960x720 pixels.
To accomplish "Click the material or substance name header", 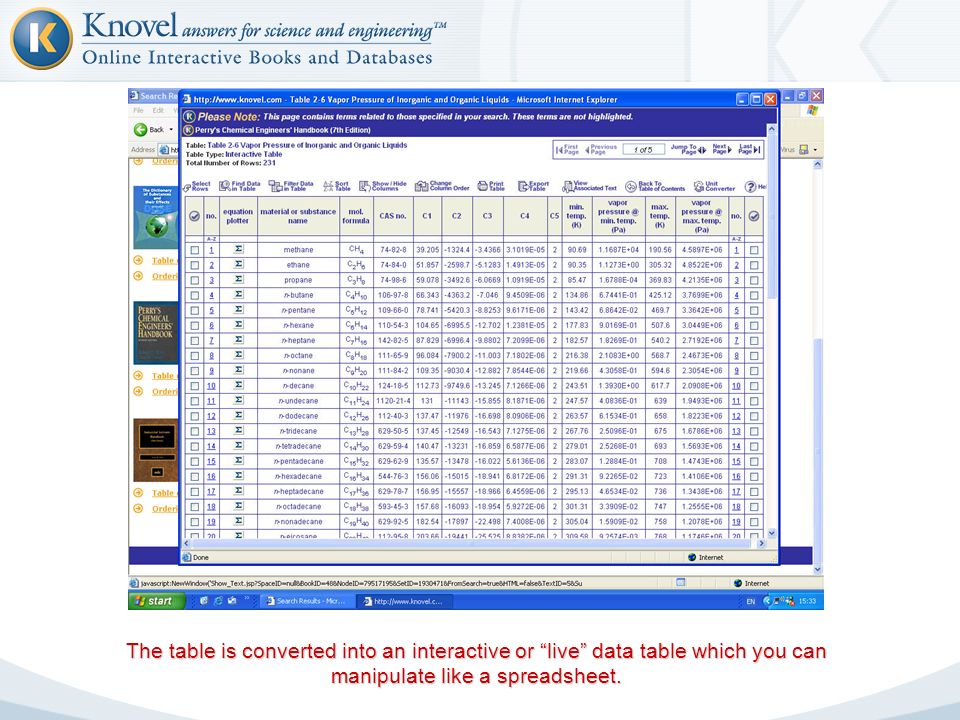I will [x=298, y=216].
